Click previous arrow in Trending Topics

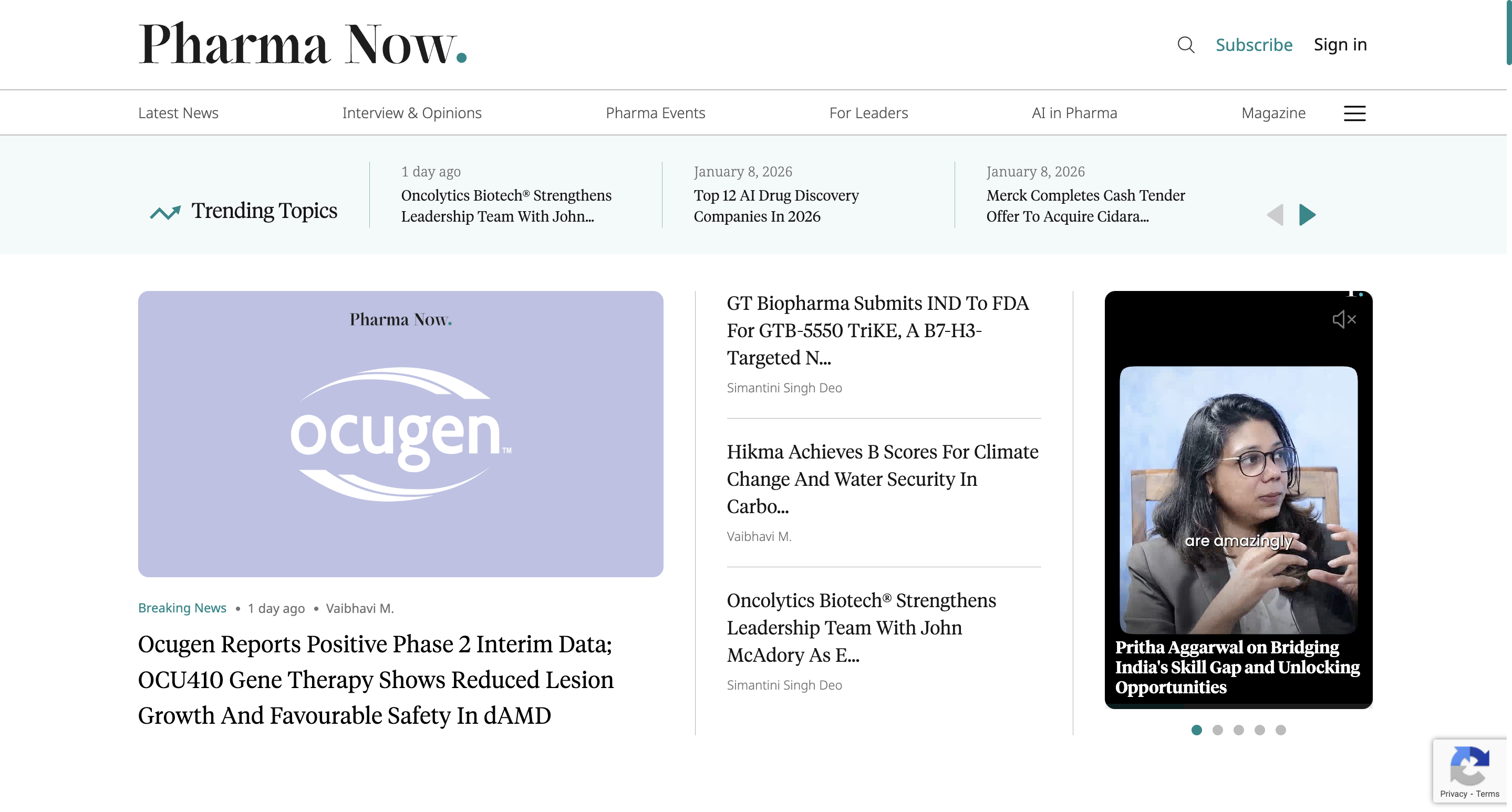pos(1275,215)
